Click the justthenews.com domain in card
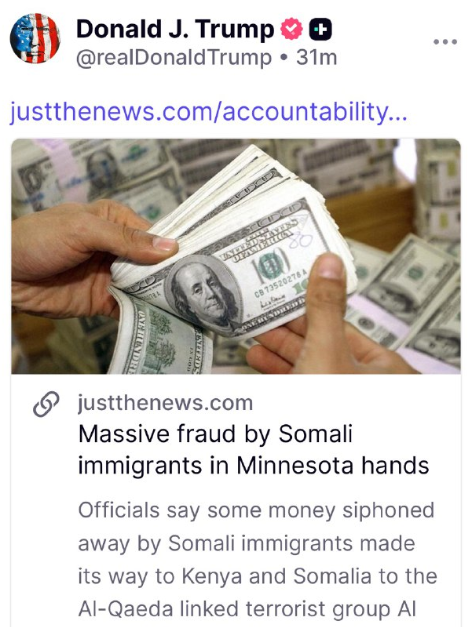 [x=165, y=403]
